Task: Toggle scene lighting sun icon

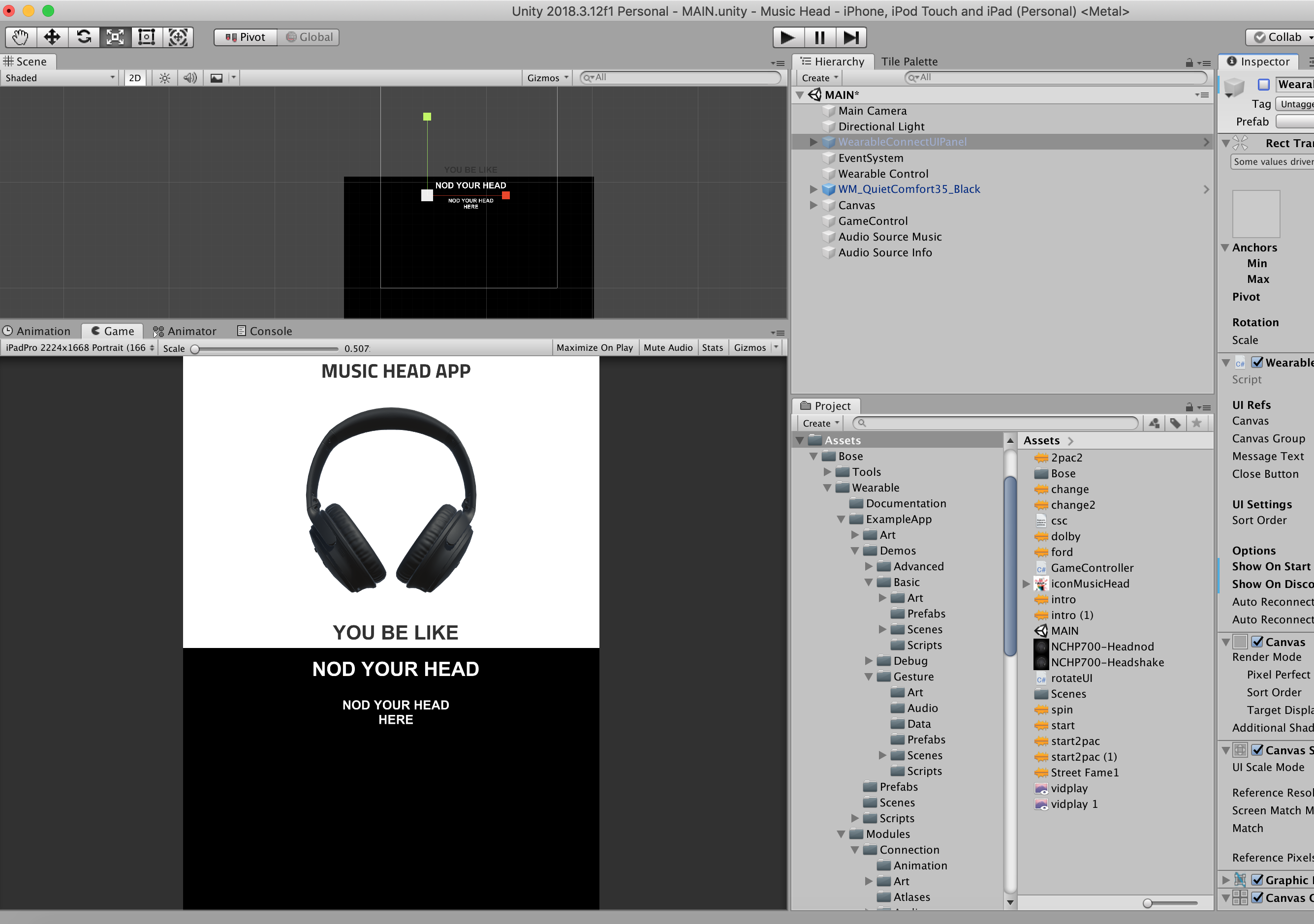Action: click(x=165, y=78)
